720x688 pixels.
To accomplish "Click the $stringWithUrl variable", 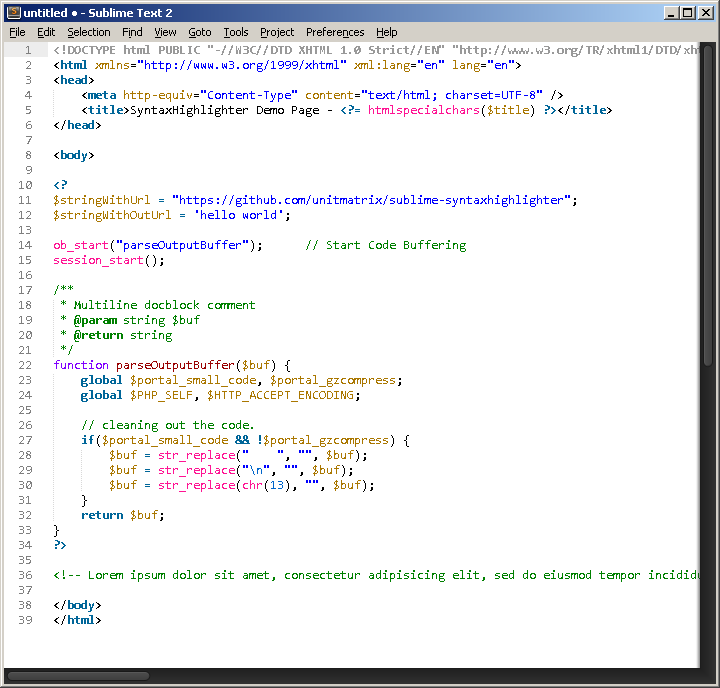I will (101, 200).
